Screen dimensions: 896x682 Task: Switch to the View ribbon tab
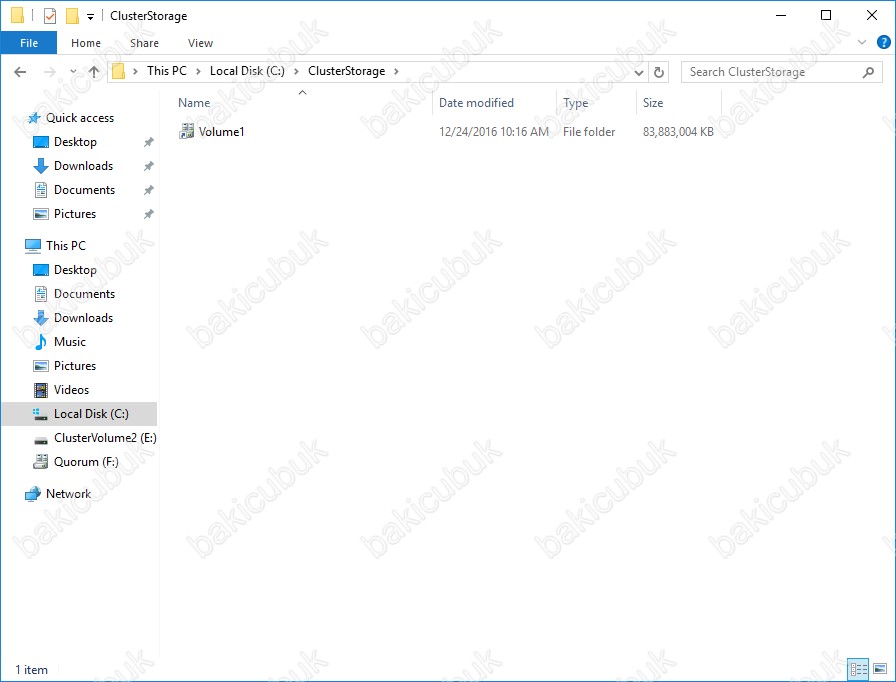(x=200, y=43)
